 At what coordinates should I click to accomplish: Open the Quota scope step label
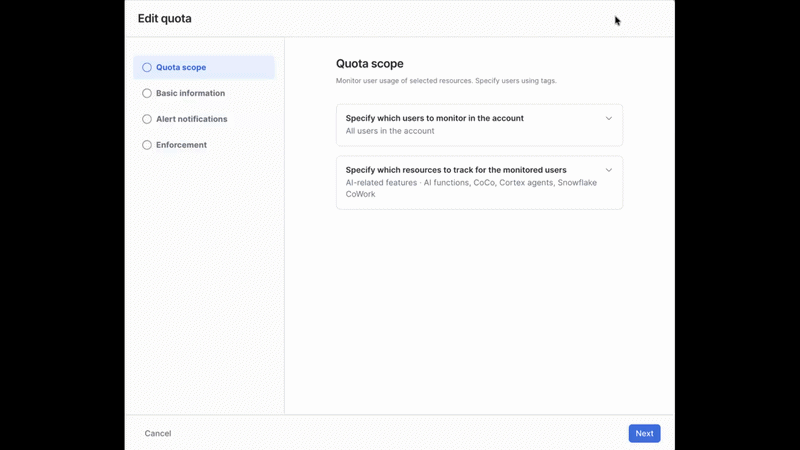pyautogui.click(x=181, y=67)
